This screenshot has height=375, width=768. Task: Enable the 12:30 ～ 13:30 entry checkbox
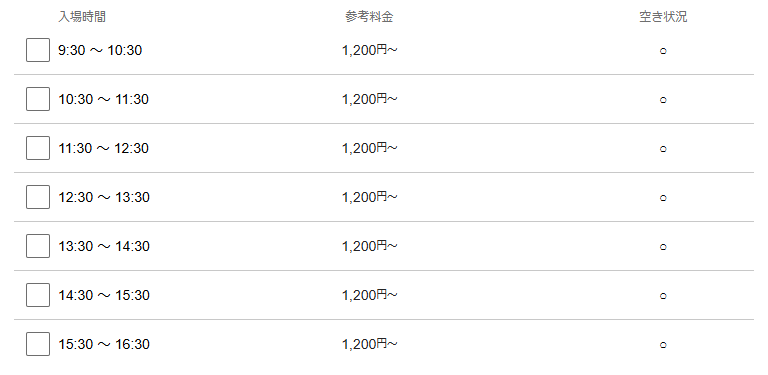coord(38,197)
